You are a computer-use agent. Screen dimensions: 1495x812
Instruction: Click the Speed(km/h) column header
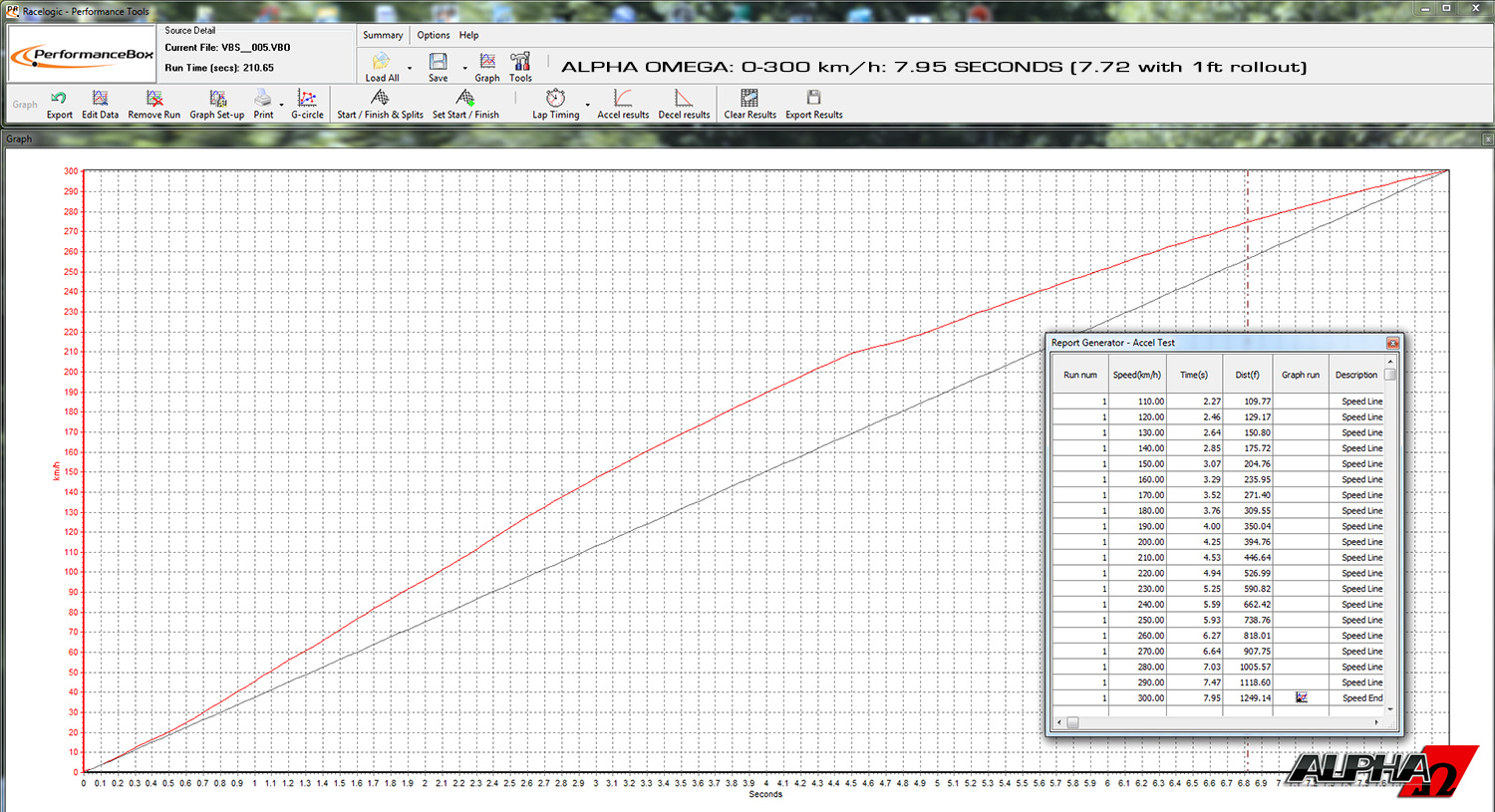pyautogui.click(x=1137, y=376)
